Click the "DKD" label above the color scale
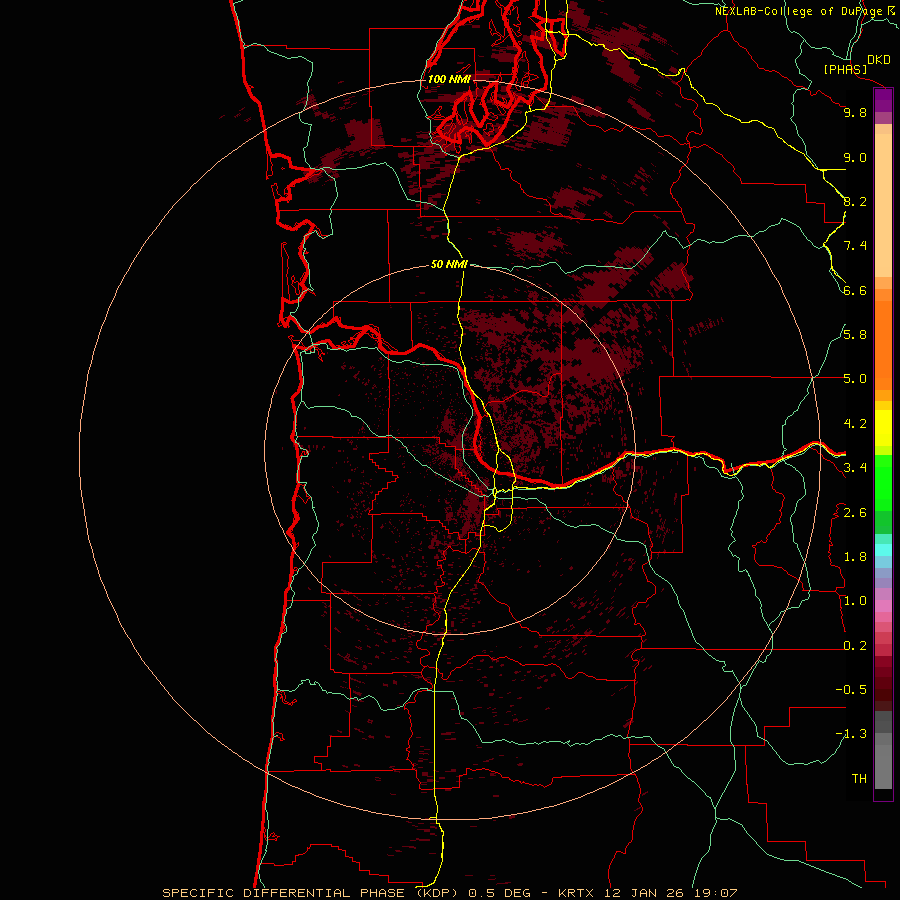Viewport: 900px width, 900px height. click(879, 60)
